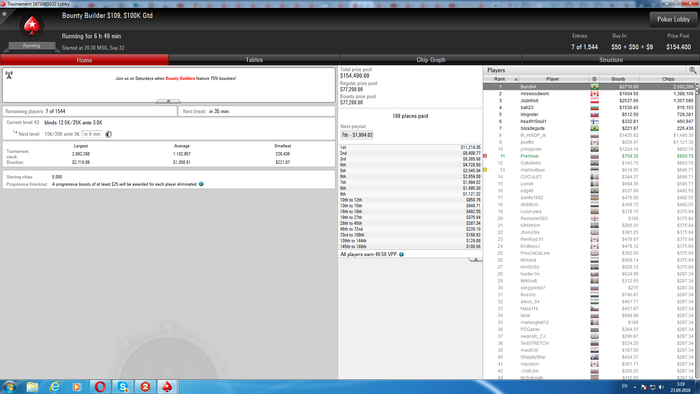This screenshot has width=700, height=394.
Task: Select player row Reckoner303
Action: tap(589, 218)
